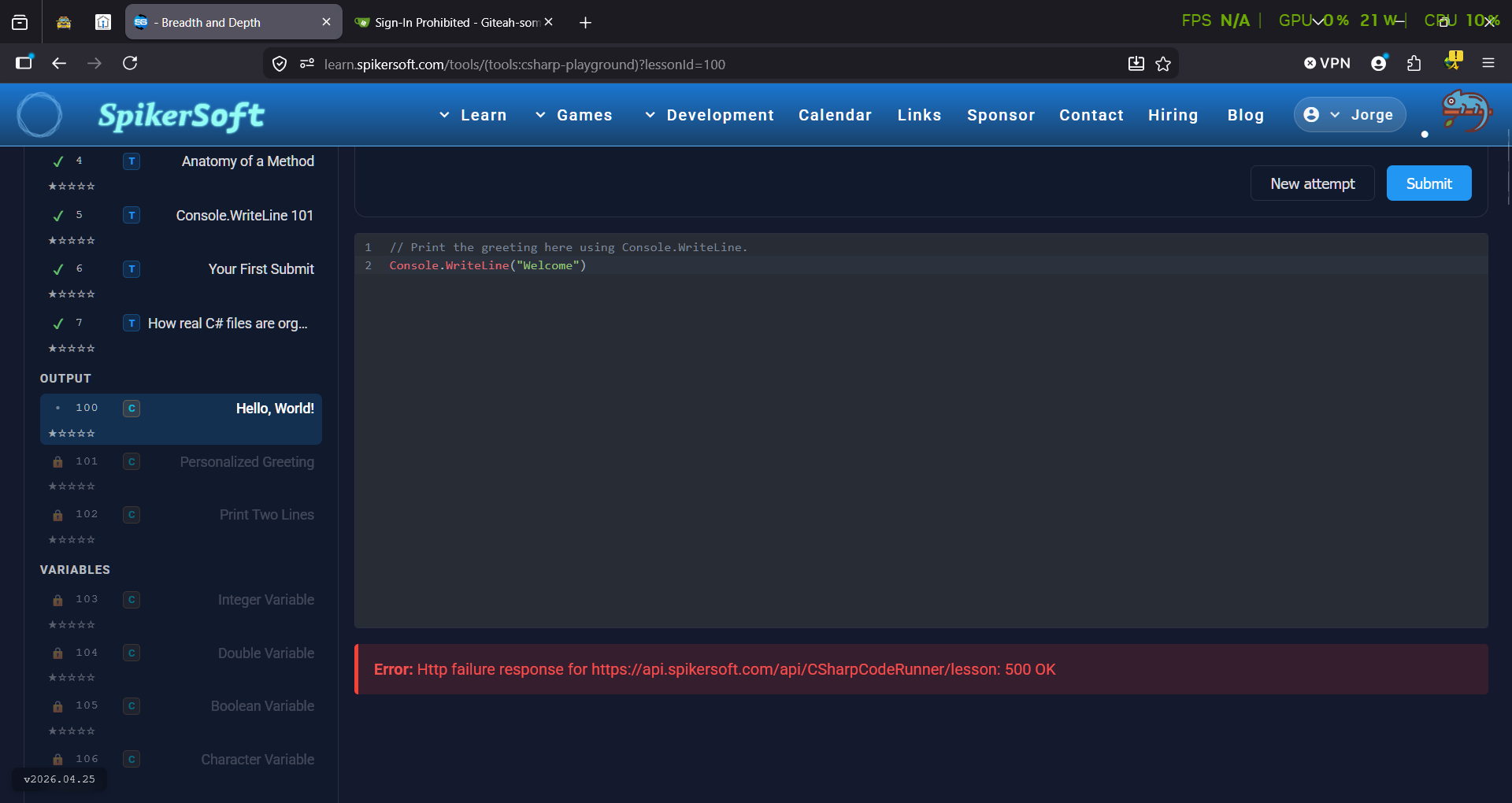1512x803 pixels.
Task: Click the New attempt button
Action: (1312, 183)
